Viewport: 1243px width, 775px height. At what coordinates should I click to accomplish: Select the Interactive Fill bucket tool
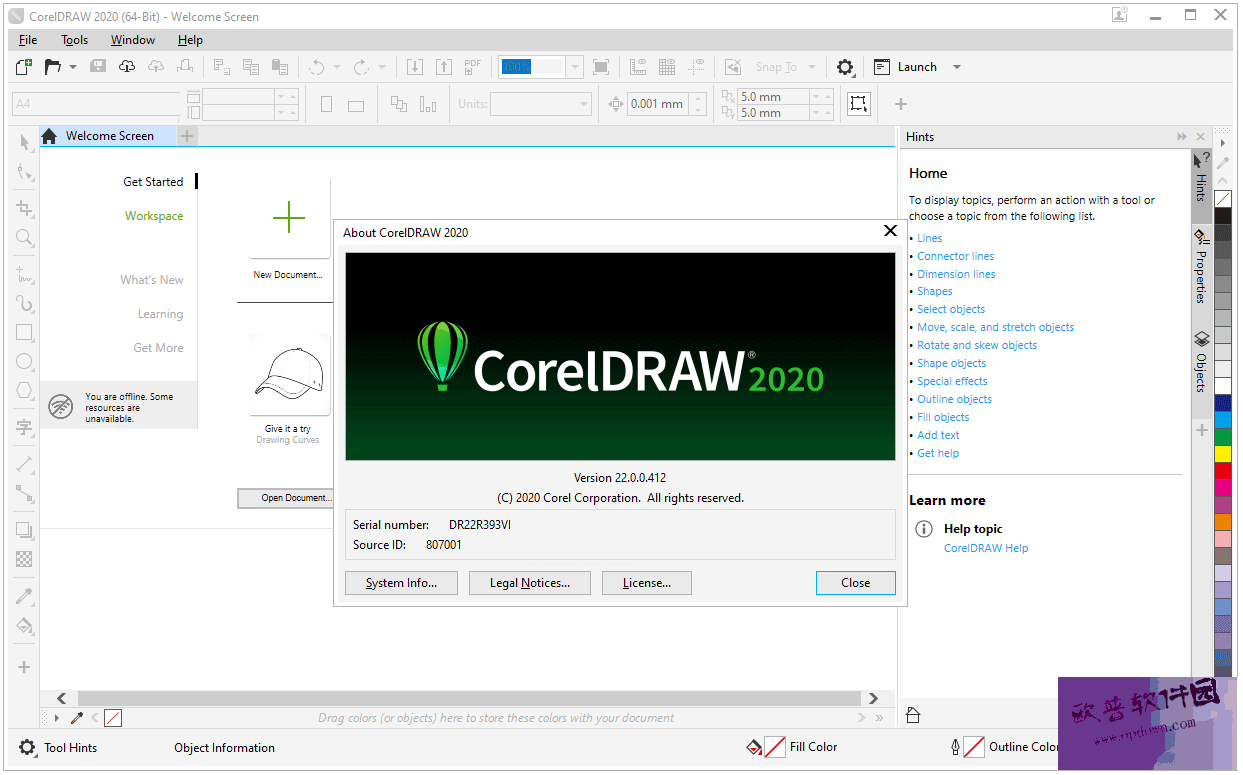pyautogui.click(x=25, y=626)
